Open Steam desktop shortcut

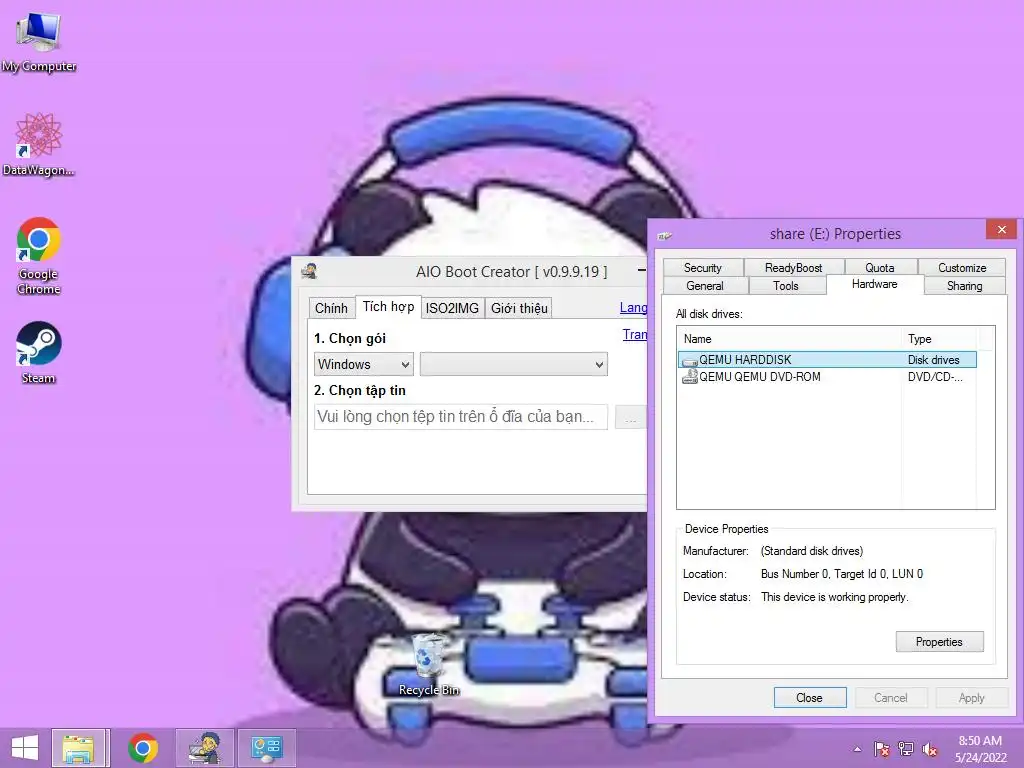pos(39,351)
